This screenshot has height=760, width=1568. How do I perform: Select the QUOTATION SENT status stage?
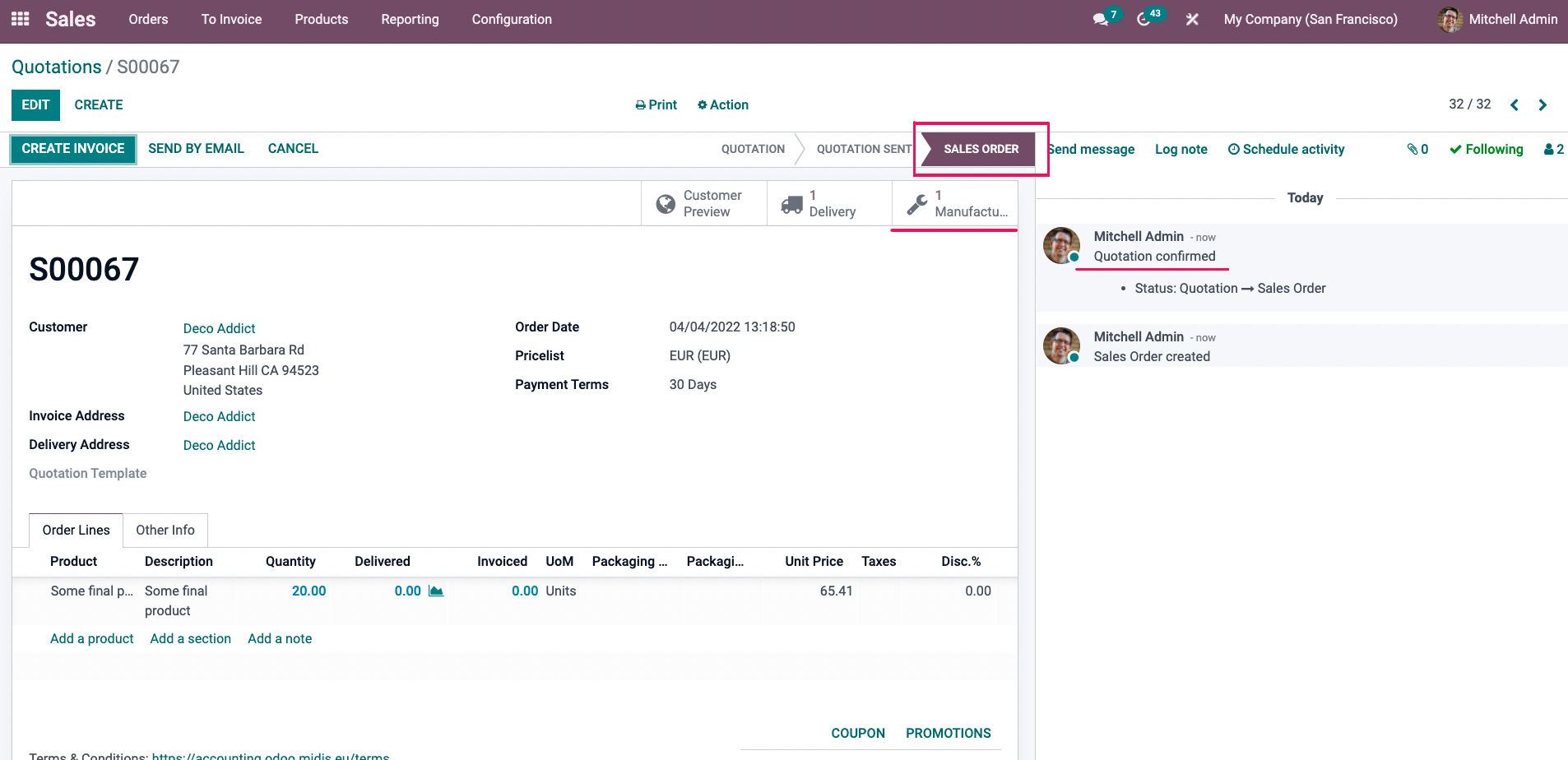864,149
